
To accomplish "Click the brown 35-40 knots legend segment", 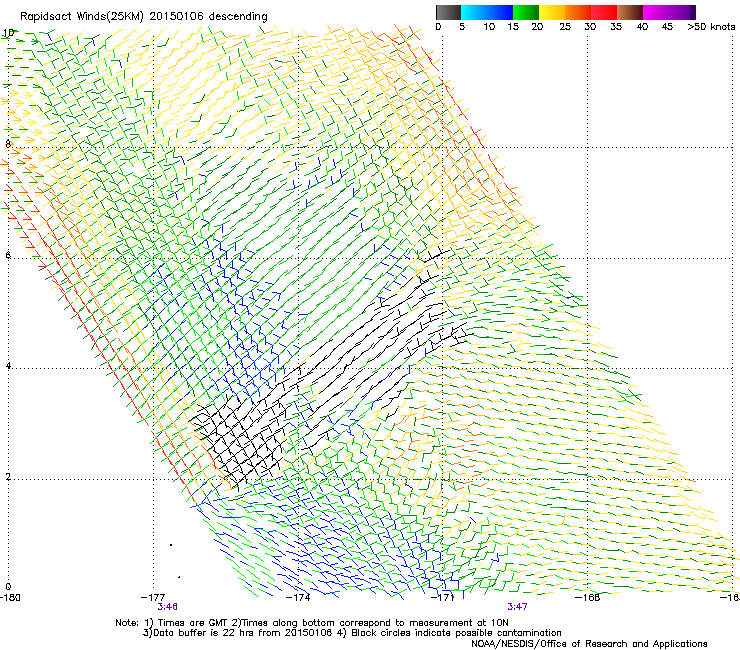I will pos(630,12).
